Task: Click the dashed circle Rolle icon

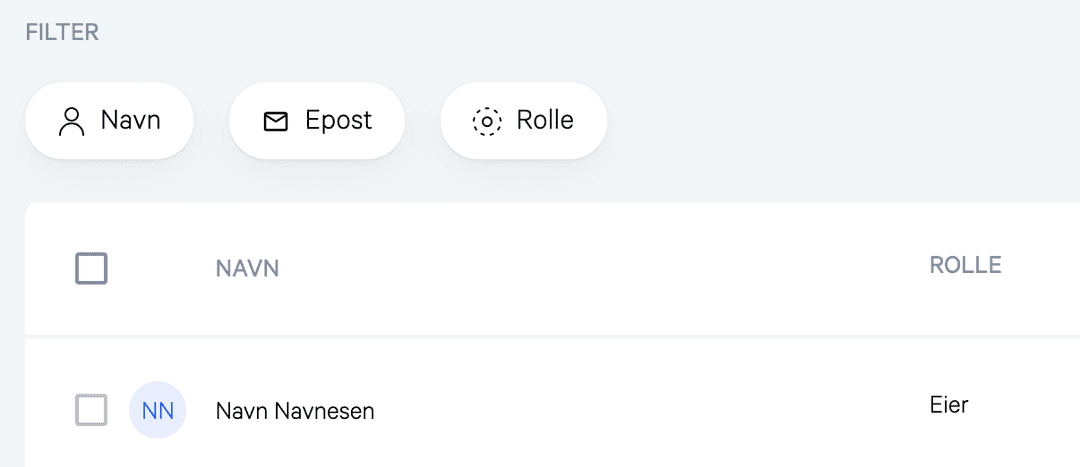Action: 487,122
